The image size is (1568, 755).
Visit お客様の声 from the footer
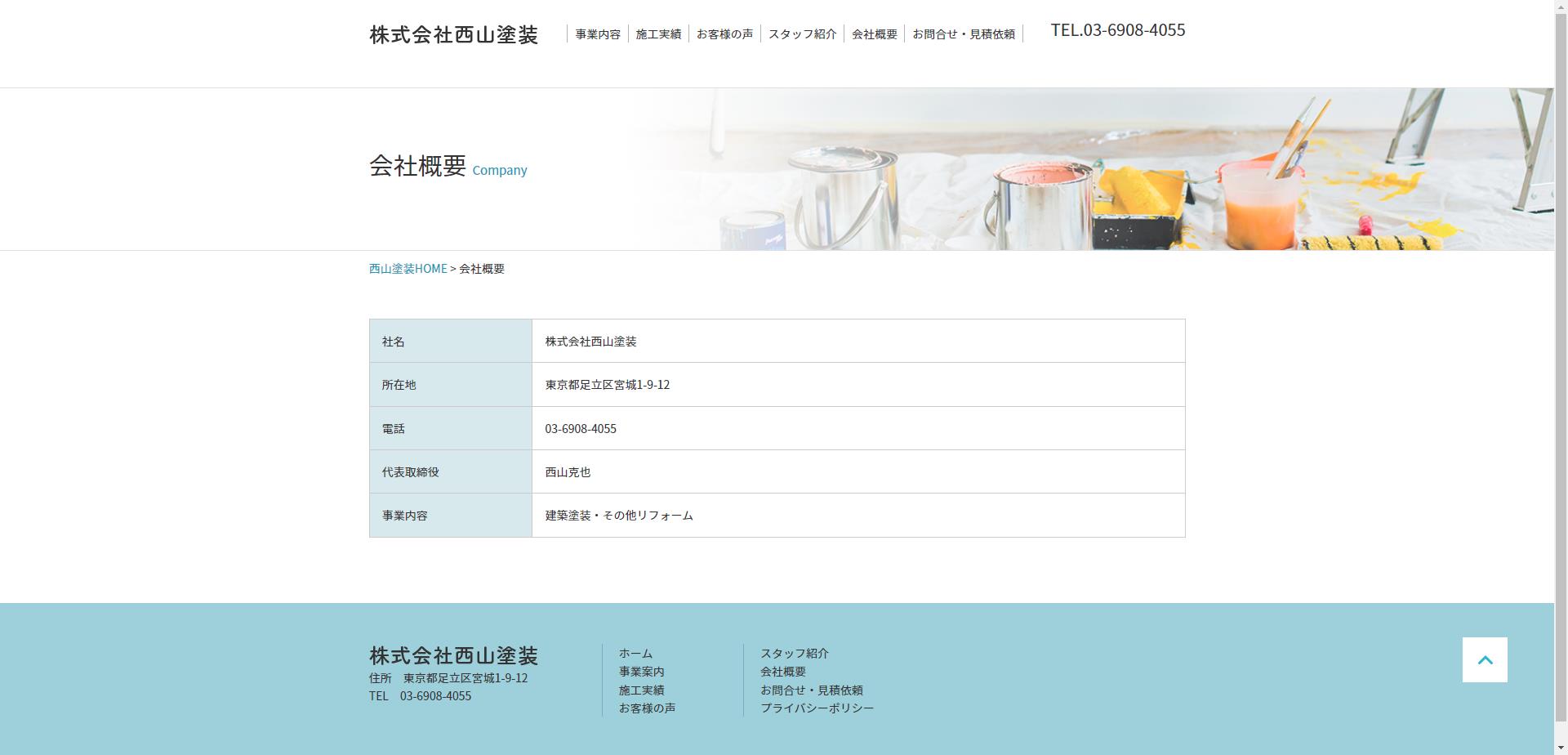647,708
